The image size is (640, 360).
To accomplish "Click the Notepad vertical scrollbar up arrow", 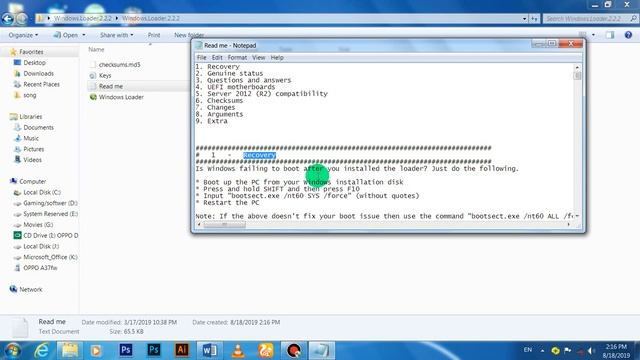I will [x=577, y=67].
